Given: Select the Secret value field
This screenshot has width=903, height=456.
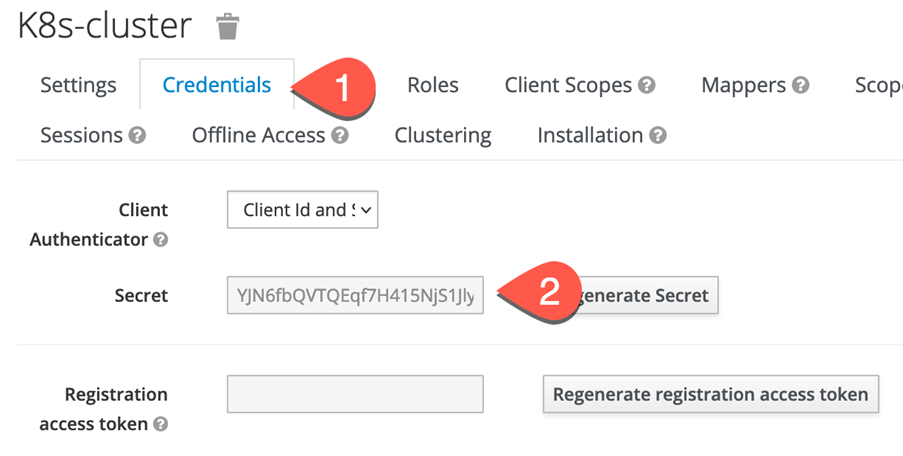Looking at the screenshot, I should 355,295.
